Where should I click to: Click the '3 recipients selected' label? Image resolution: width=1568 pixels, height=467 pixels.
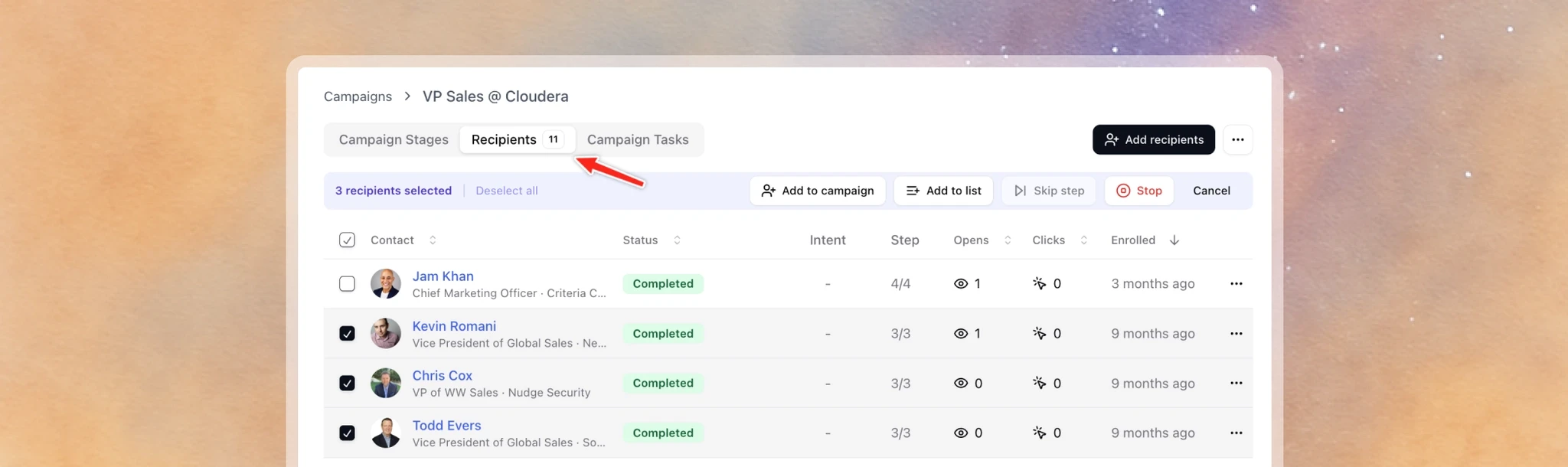pyautogui.click(x=394, y=191)
